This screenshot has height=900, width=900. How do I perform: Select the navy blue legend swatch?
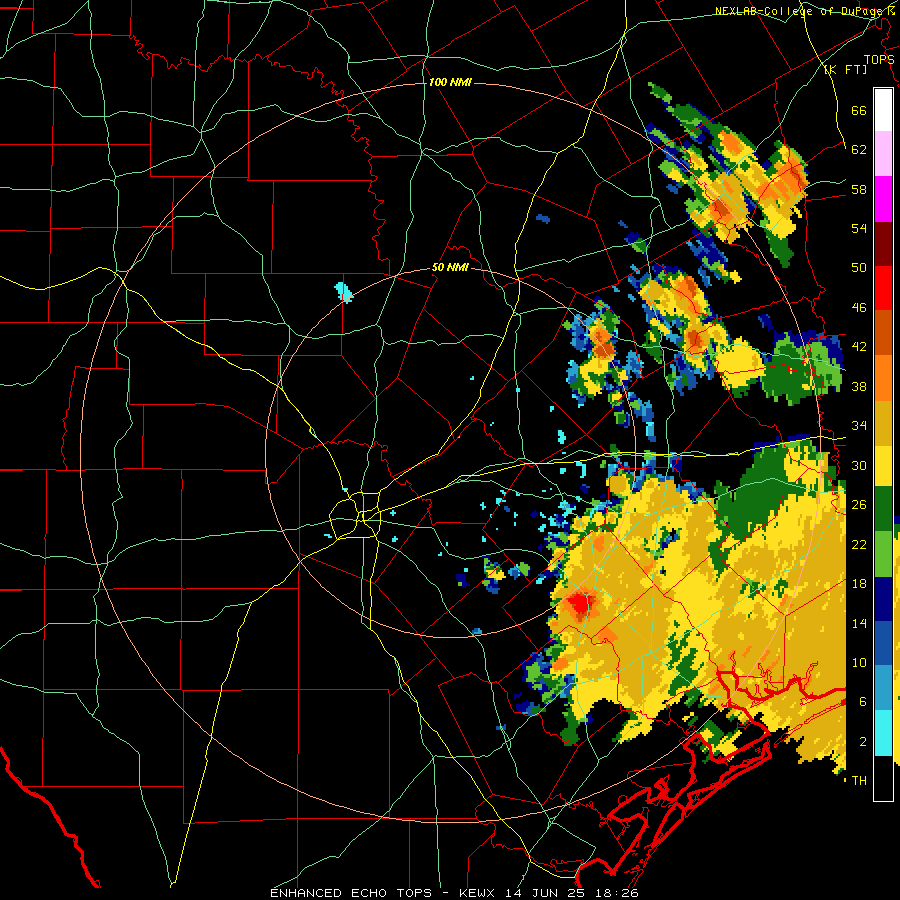click(x=883, y=599)
